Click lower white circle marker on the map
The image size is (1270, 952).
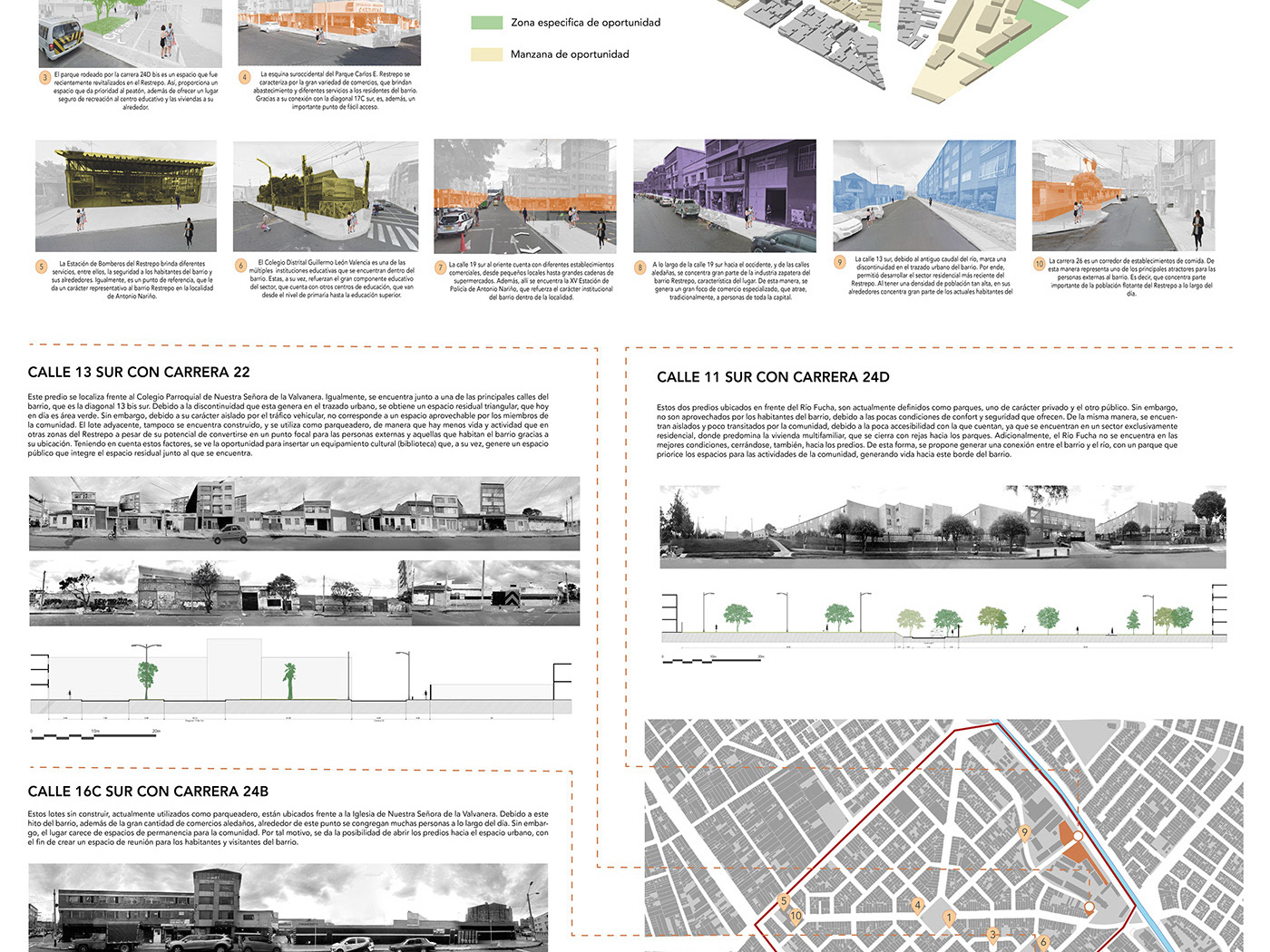pyautogui.click(x=1089, y=907)
